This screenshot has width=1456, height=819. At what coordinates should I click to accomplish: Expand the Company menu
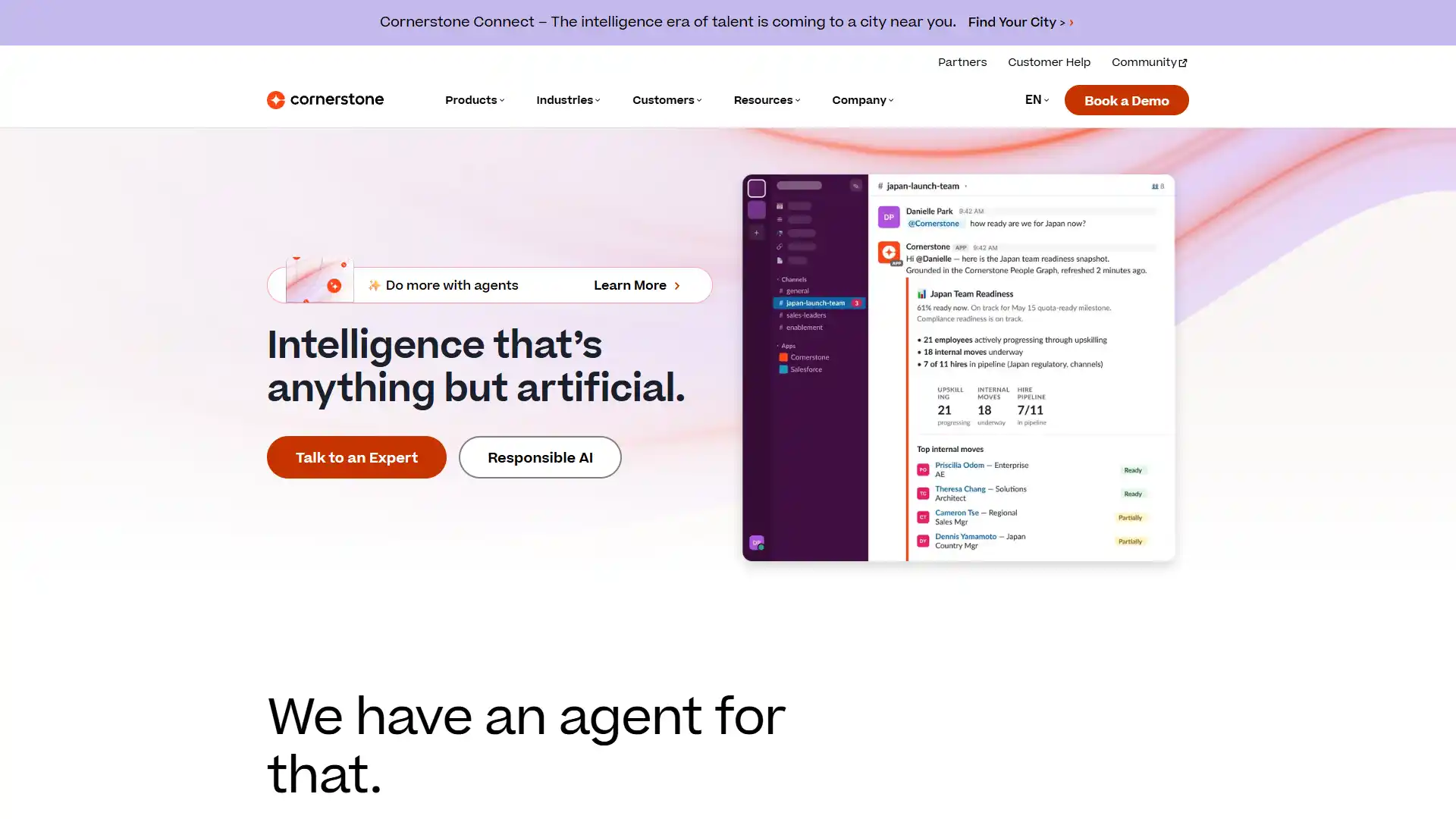pyautogui.click(x=862, y=101)
